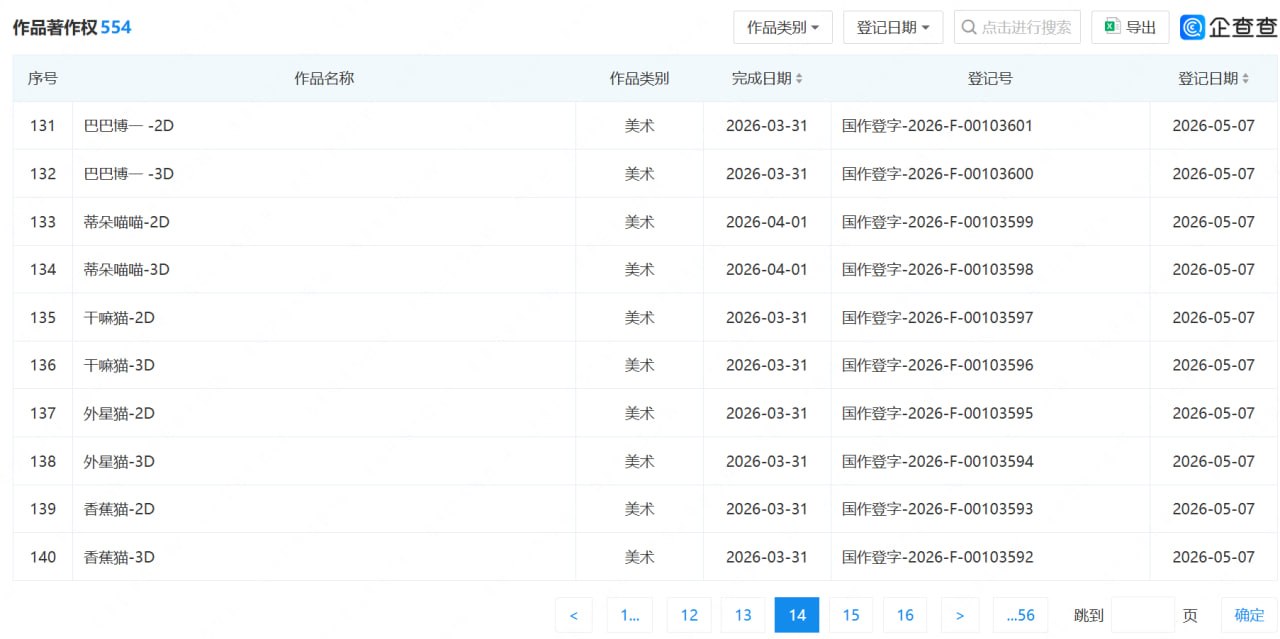The height and width of the screenshot is (639, 1280).
Task: Go to page 13
Action: [743, 615]
